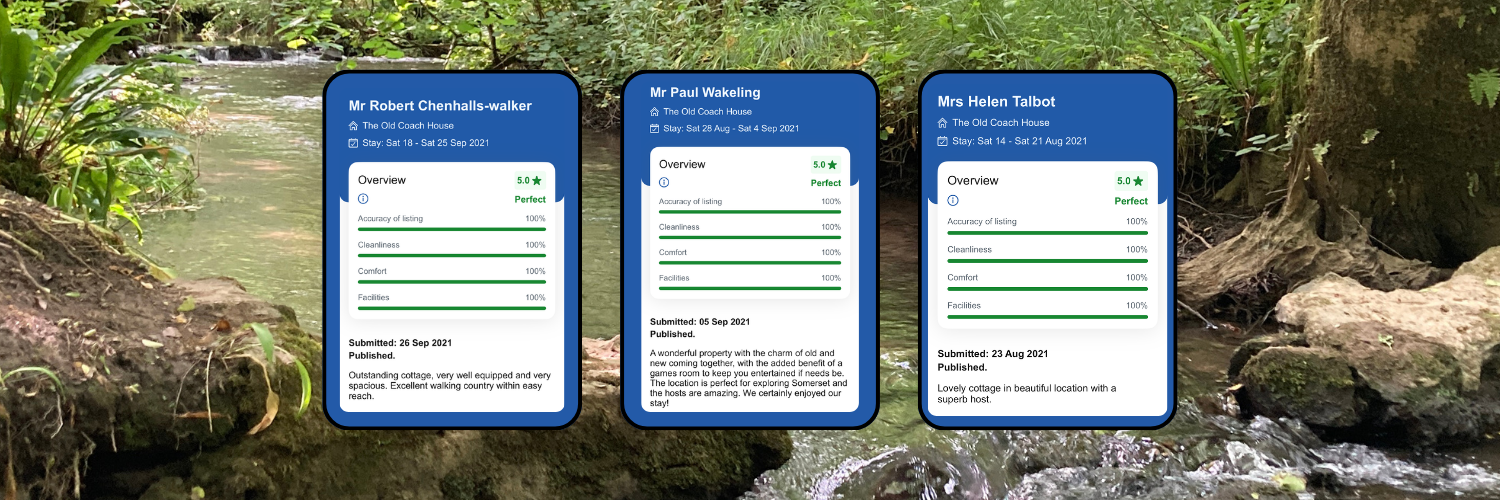Click the Facilities progress bar on Helen's review

[1047, 316]
